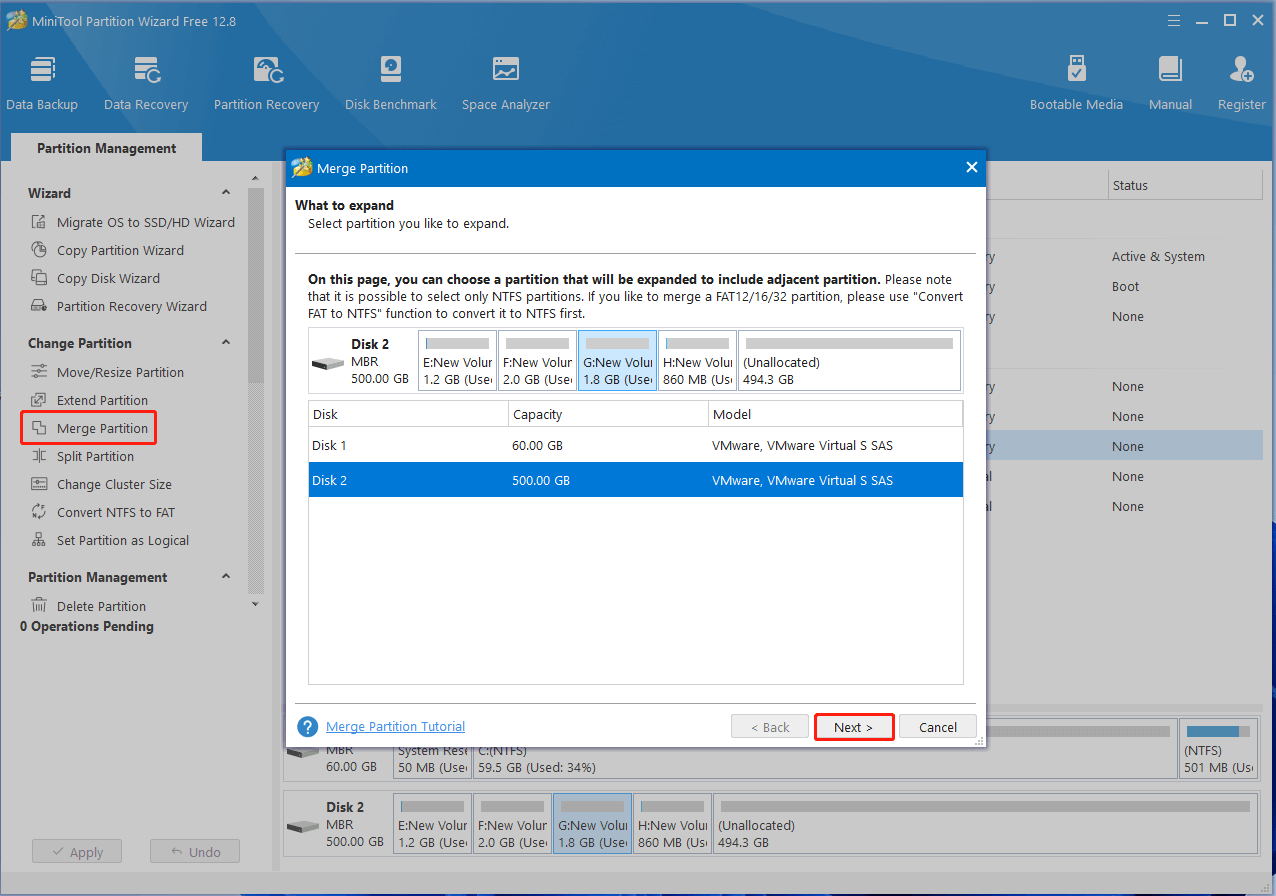1276x896 pixels.
Task: Select Disk 1 row in the dialog list
Action: click(635, 445)
